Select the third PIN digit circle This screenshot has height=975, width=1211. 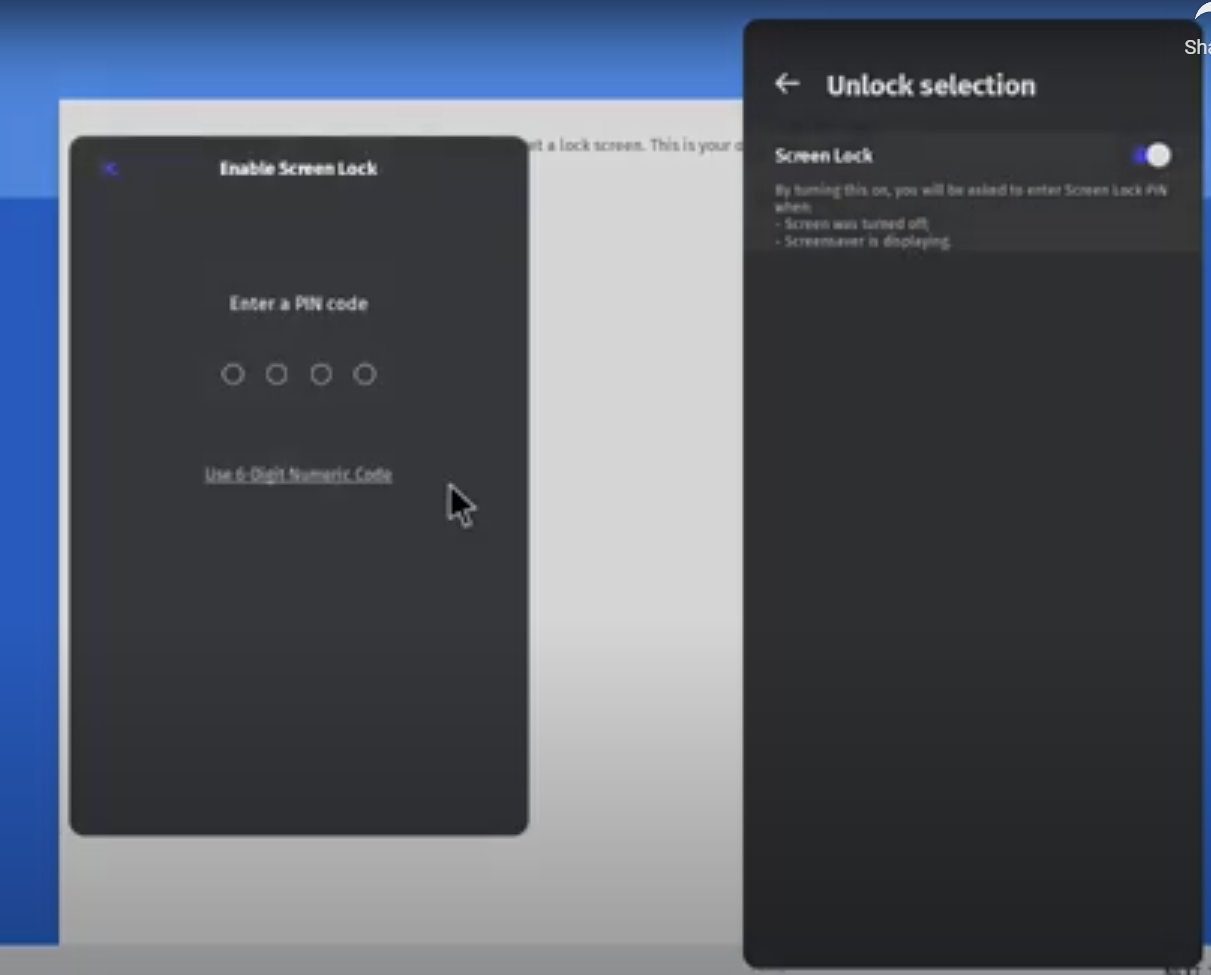[x=321, y=374]
